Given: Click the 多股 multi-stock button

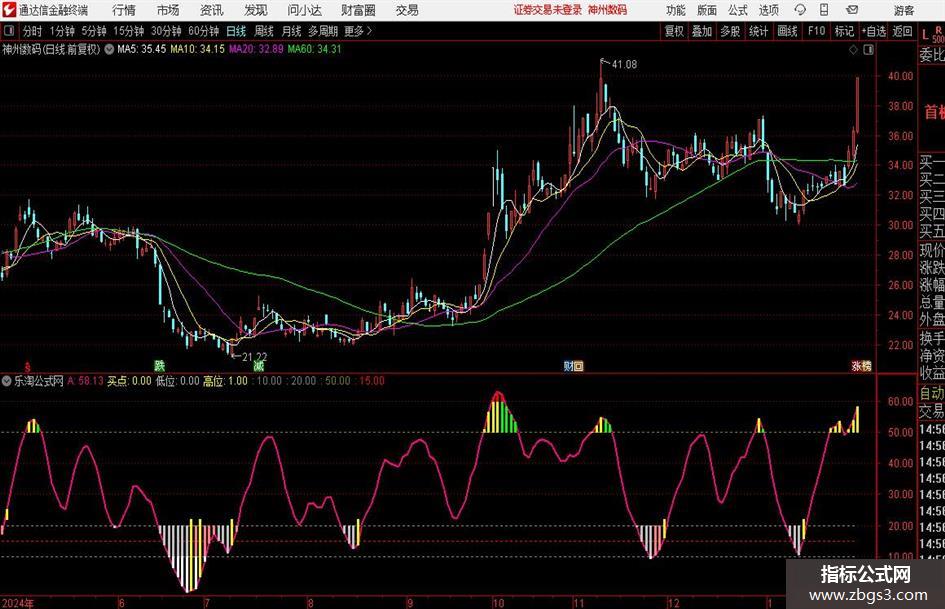Looking at the screenshot, I should 730,31.
